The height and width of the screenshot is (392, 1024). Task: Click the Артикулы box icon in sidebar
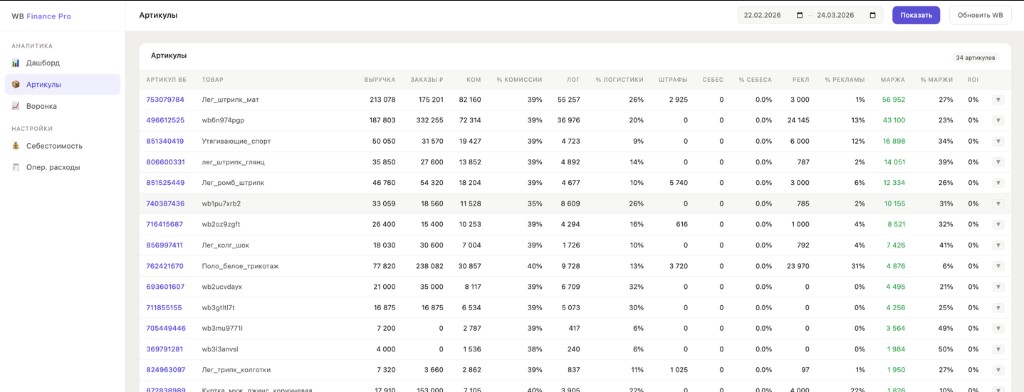coord(16,84)
